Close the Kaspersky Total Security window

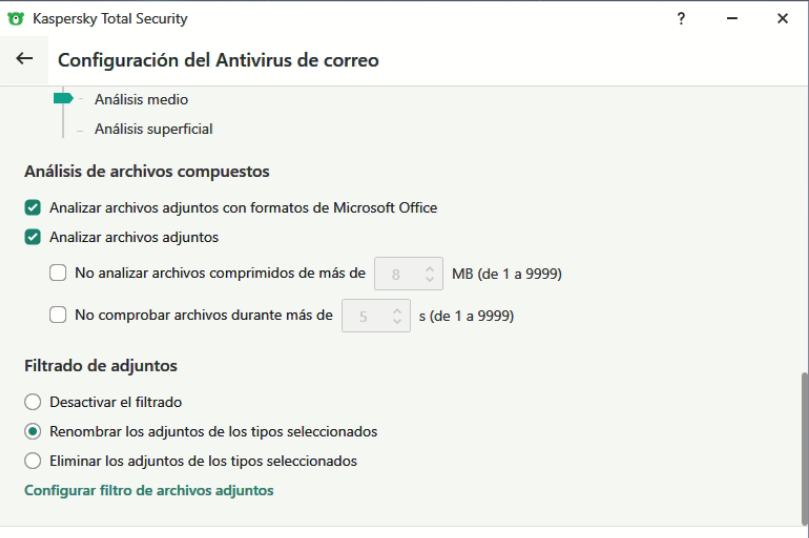click(x=782, y=19)
